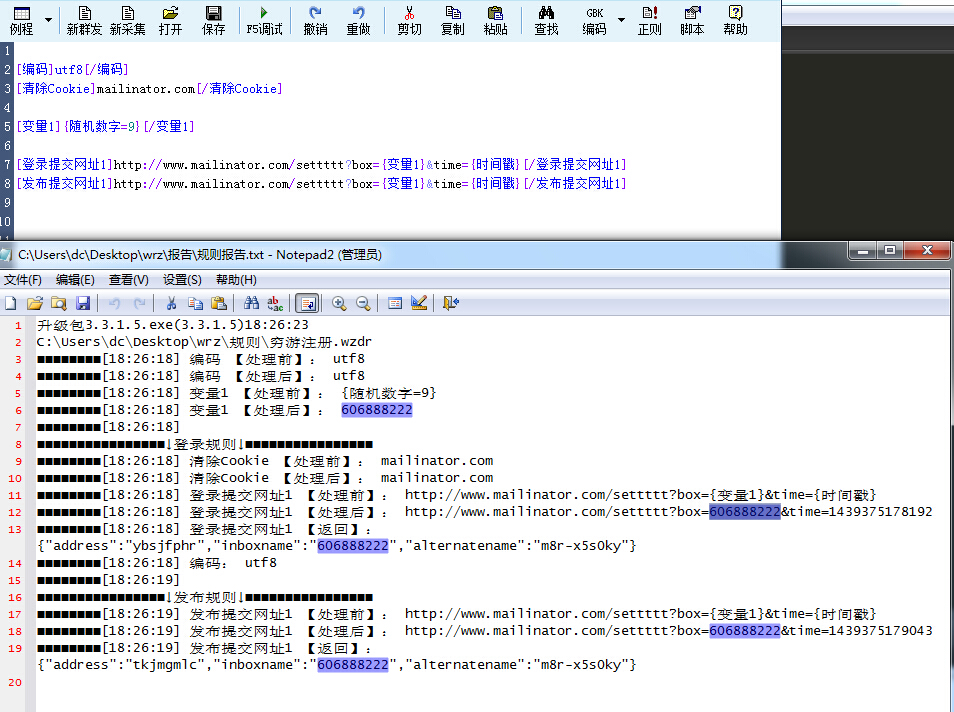Open the 设置(S) menu in Notepad2
This screenshot has width=954, height=712.
coord(182,280)
